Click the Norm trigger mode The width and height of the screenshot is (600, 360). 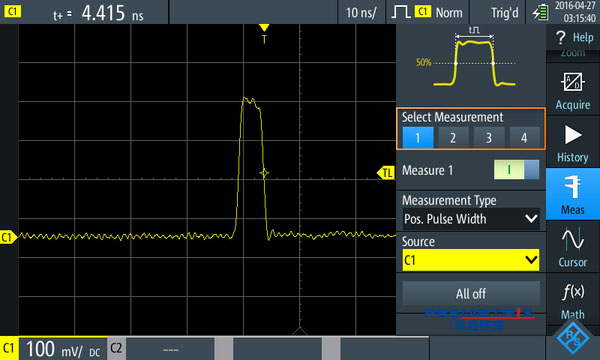[449, 13]
